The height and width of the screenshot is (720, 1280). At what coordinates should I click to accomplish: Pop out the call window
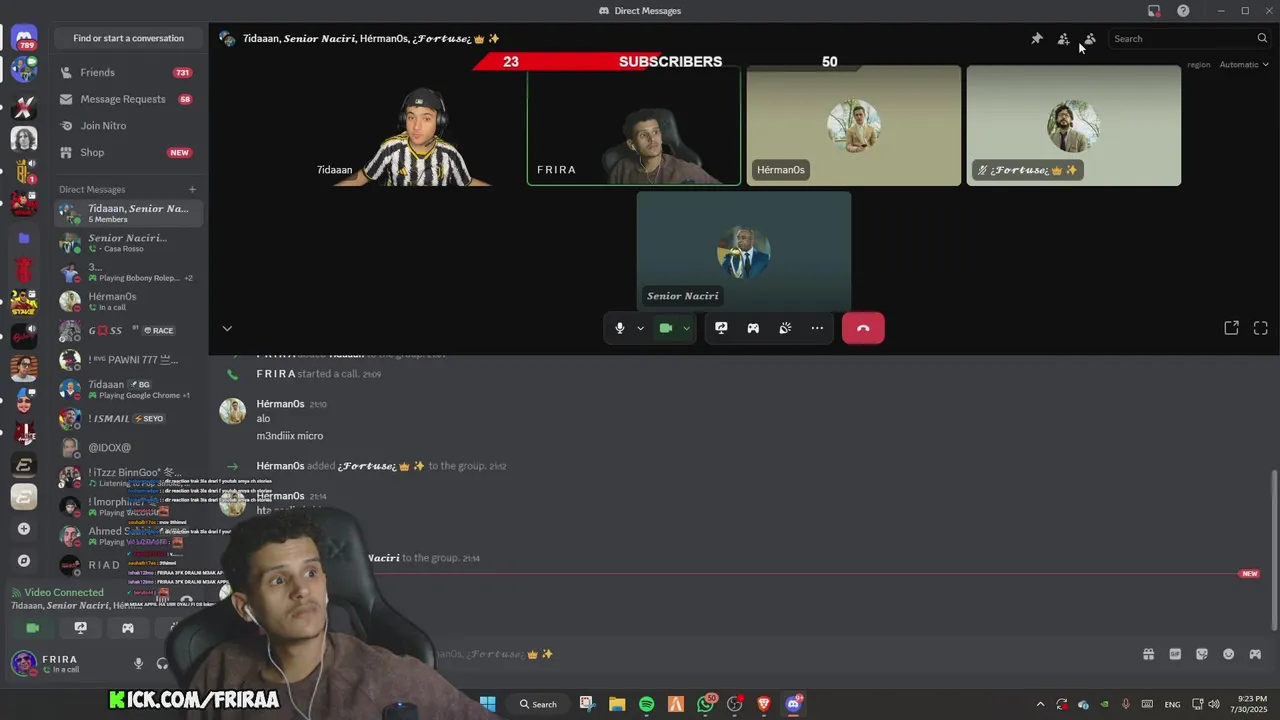tap(1232, 328)
